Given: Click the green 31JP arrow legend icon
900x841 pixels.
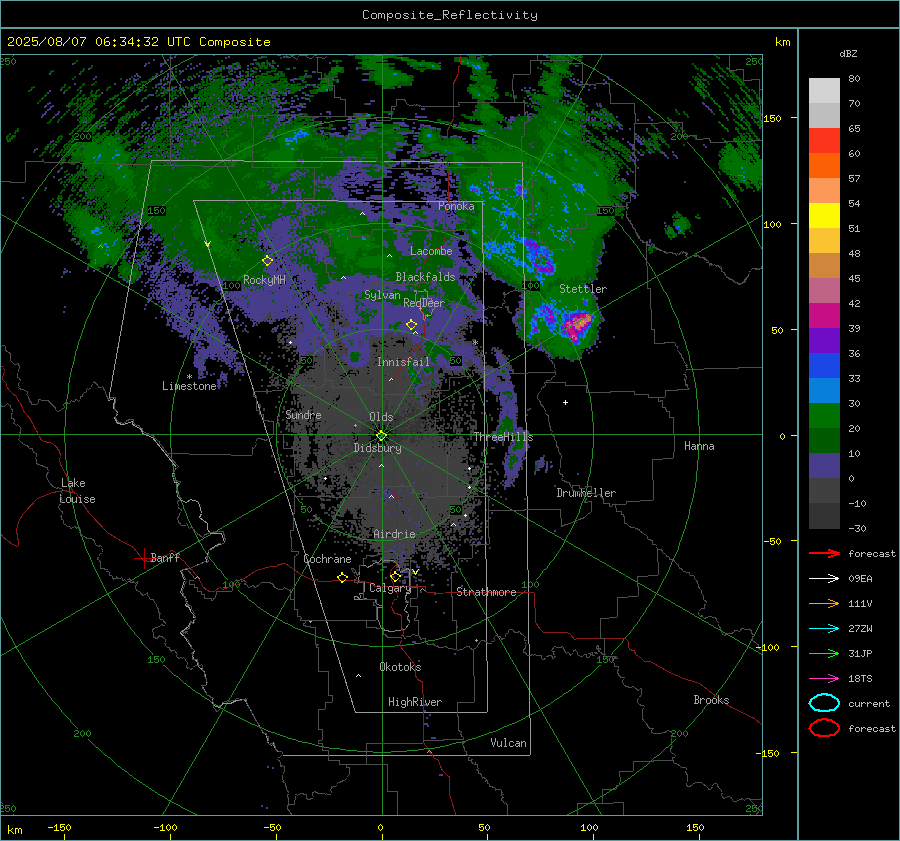Looking at the screenshot, I should [x=824, y=653].
